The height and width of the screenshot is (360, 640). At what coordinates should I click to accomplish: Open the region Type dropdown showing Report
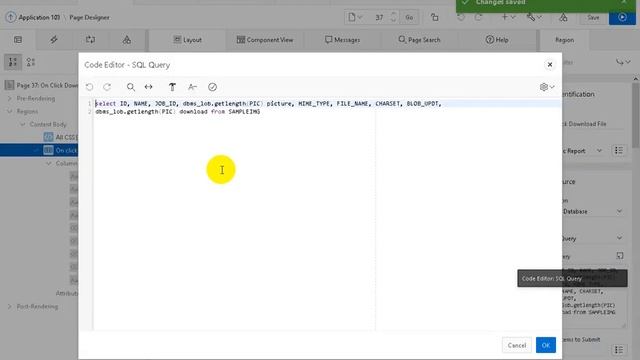[584, 151]
